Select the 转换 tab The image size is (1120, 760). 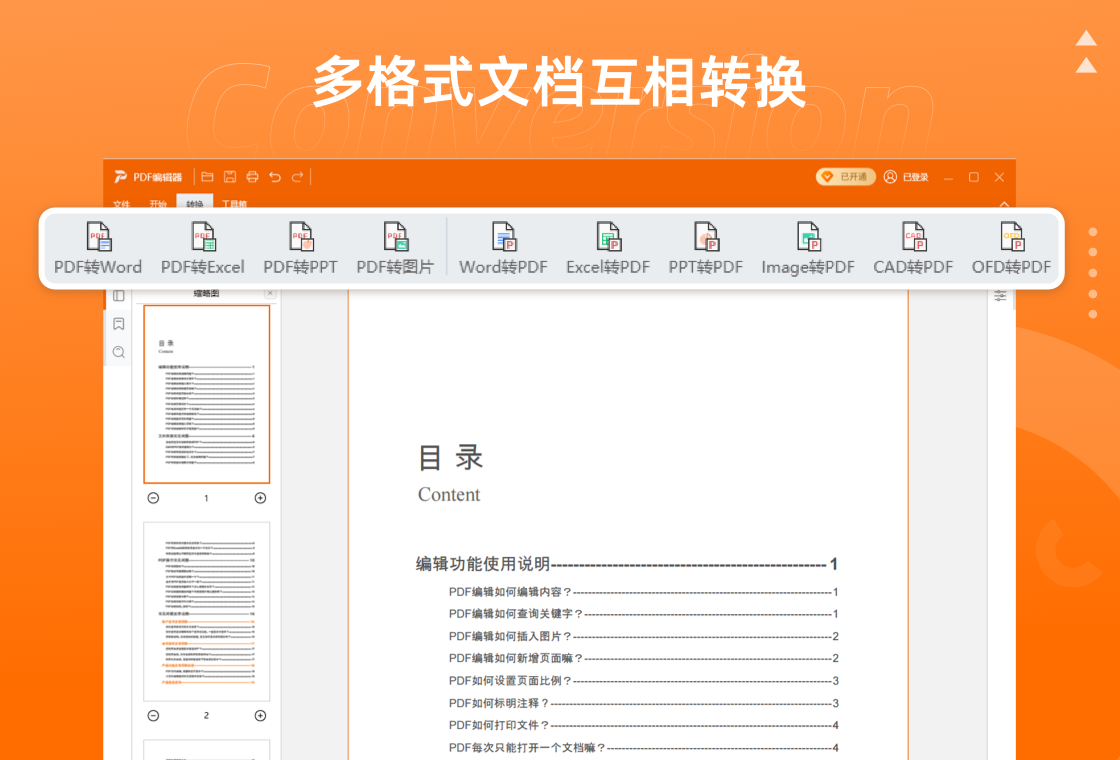pyautogui.click(x=195, y=203)
